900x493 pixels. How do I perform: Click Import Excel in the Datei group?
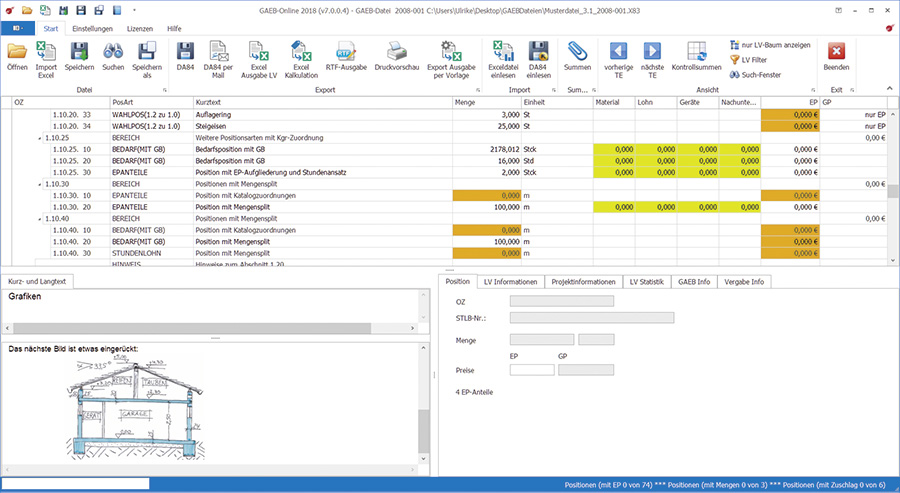pos(46,60)
